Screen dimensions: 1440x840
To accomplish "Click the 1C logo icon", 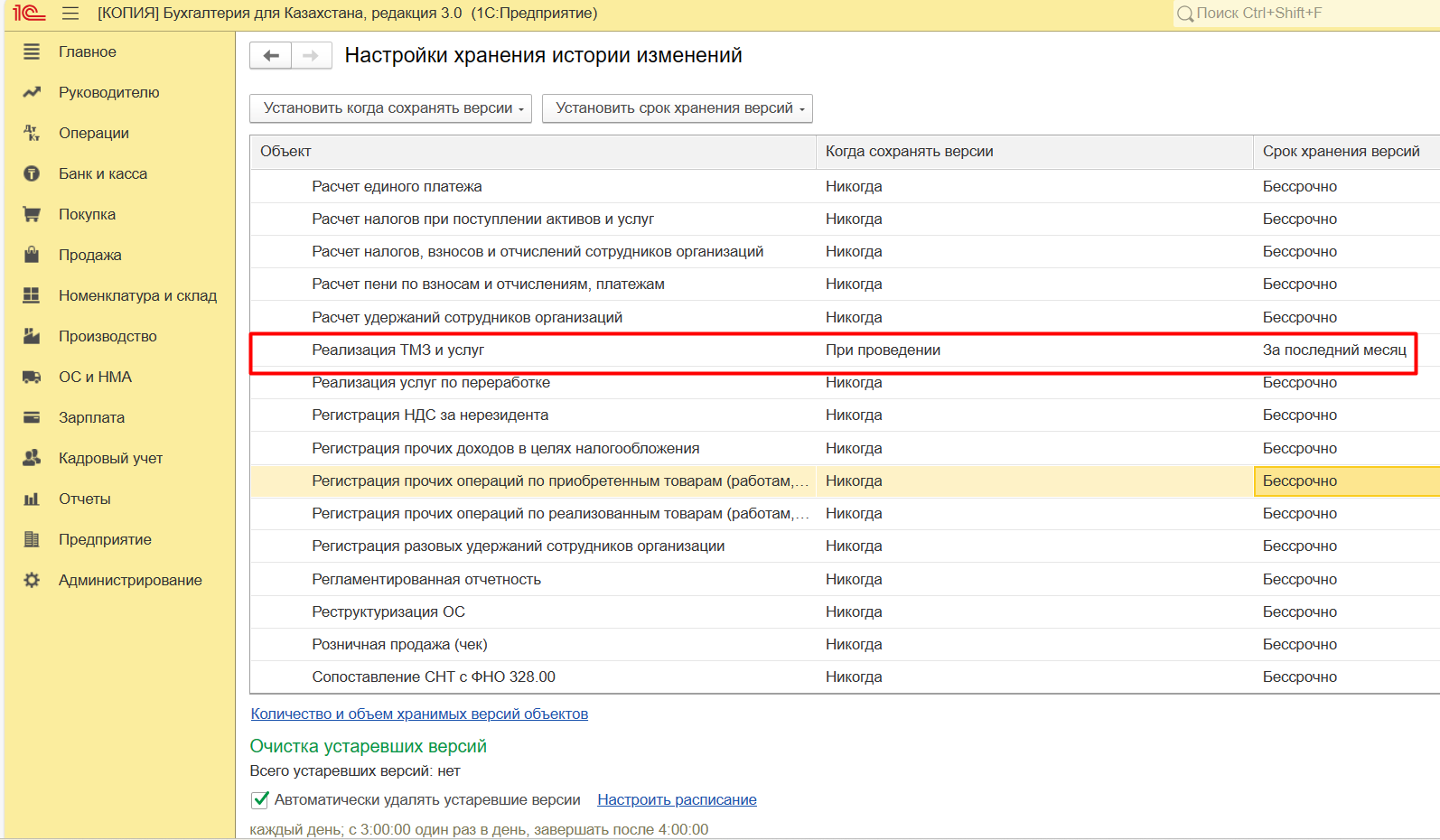I will point(29,14).
